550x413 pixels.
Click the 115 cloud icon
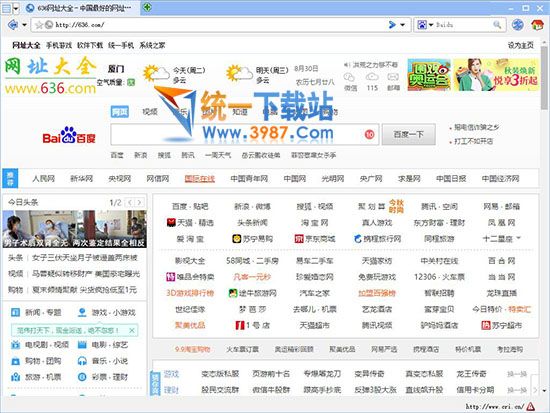[372, 76]
